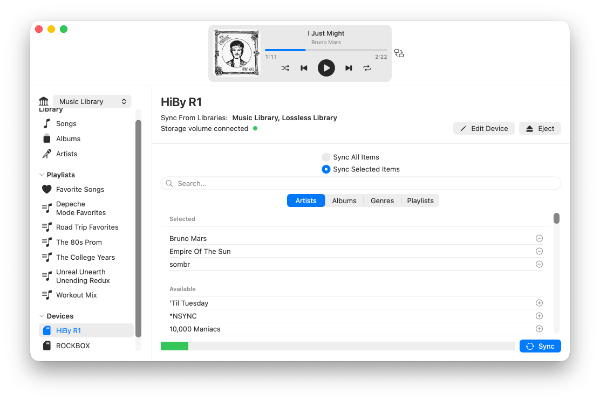Open Unreal Unearth Unending Redux playlist

point(83,276)
